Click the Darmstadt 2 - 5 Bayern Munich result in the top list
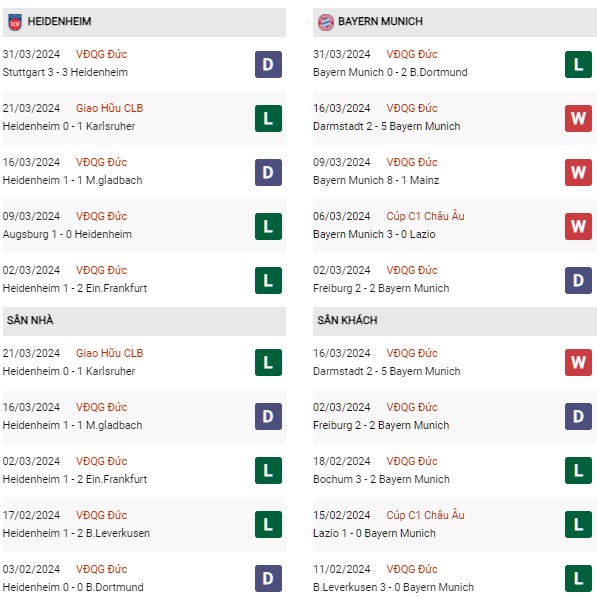This screenshot has width=597, height=598. pyautogui.click(x=386, y=126)
